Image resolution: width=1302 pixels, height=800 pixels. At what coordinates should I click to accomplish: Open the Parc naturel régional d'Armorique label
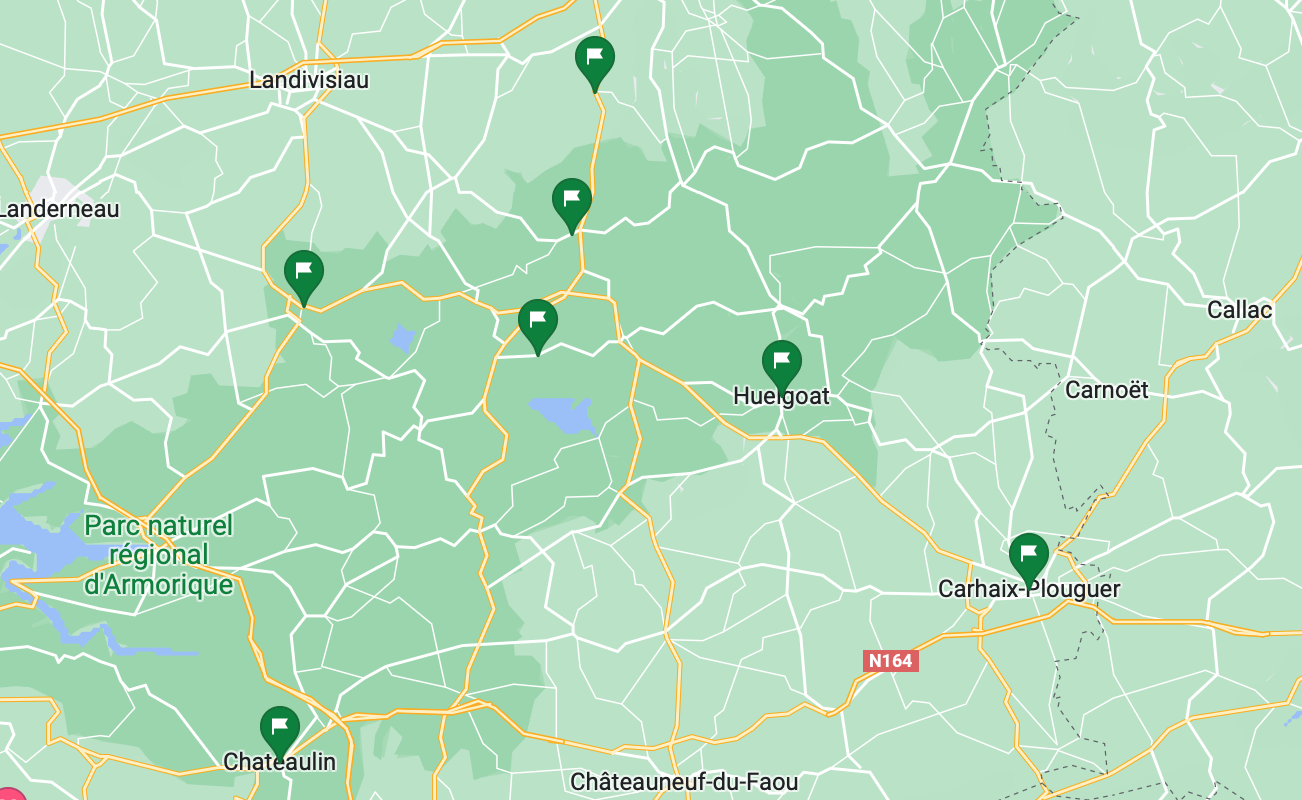[158, 555]
